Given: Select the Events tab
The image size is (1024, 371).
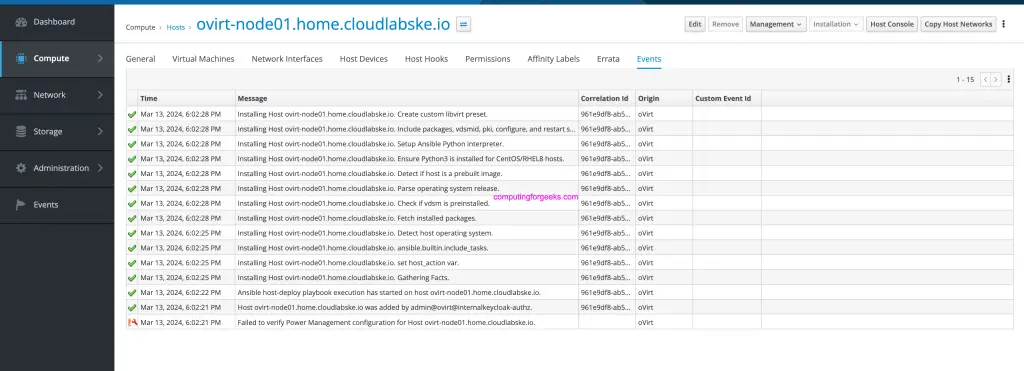Looking at the screenshot, I should tap(649, 59).
